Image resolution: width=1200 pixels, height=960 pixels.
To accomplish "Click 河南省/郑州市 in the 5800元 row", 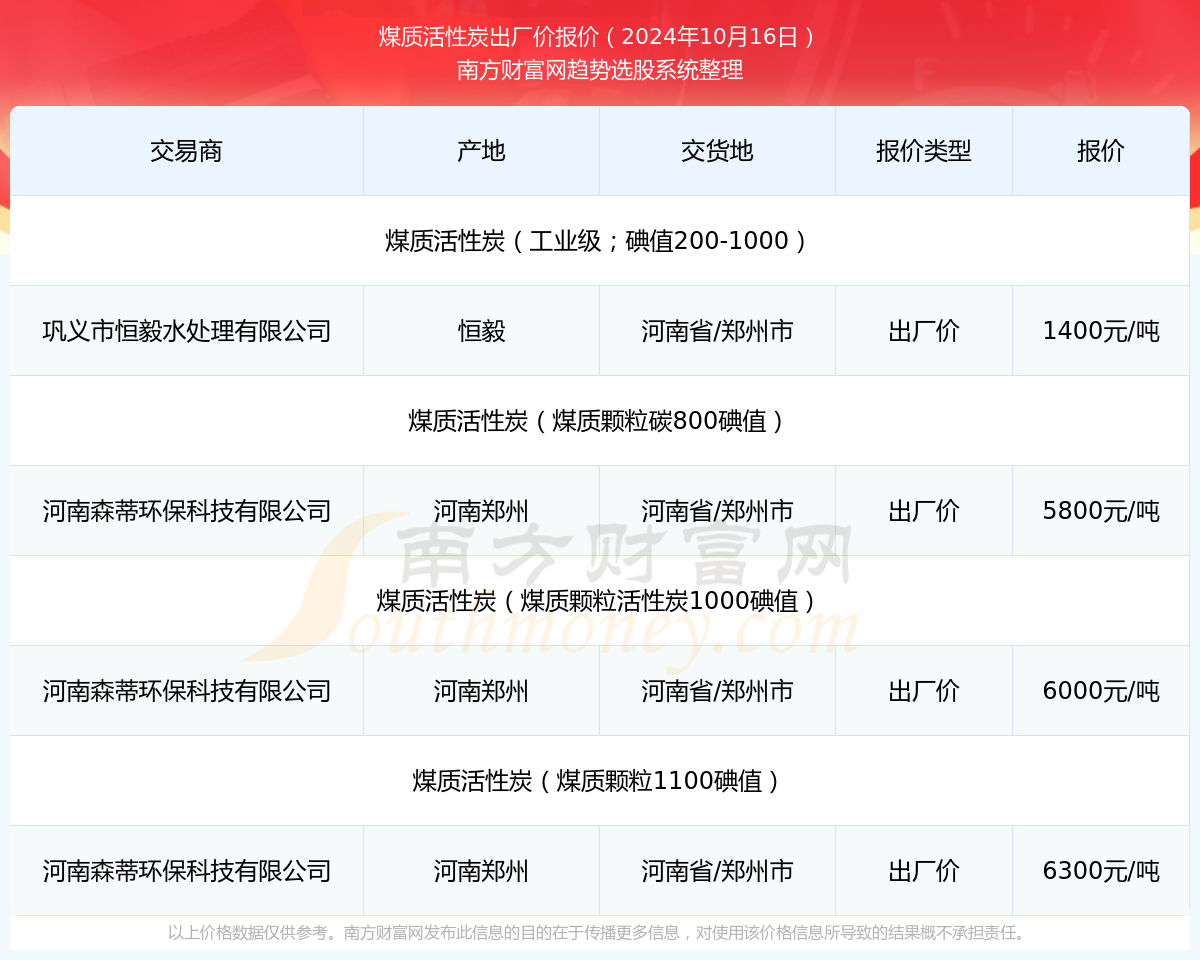I will (x=717, y=511).
